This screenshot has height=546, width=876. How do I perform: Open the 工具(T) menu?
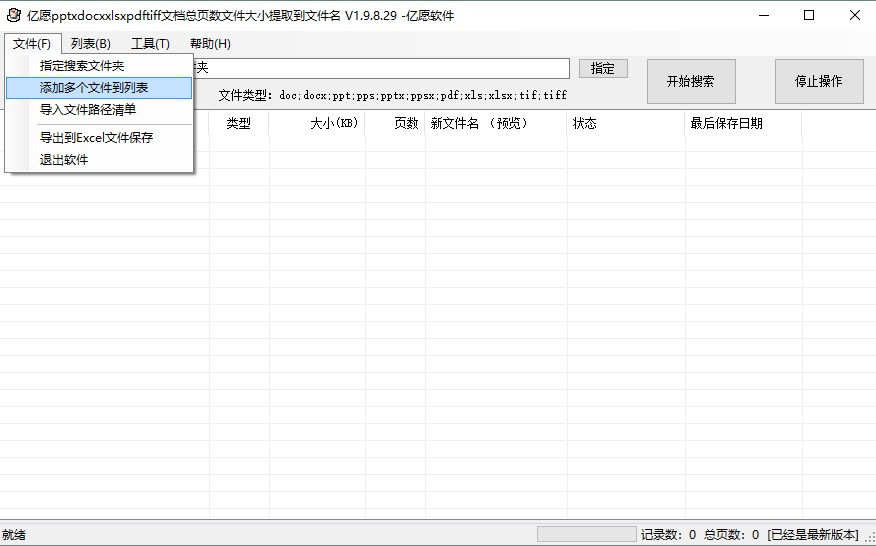click(x=150, y=44)
